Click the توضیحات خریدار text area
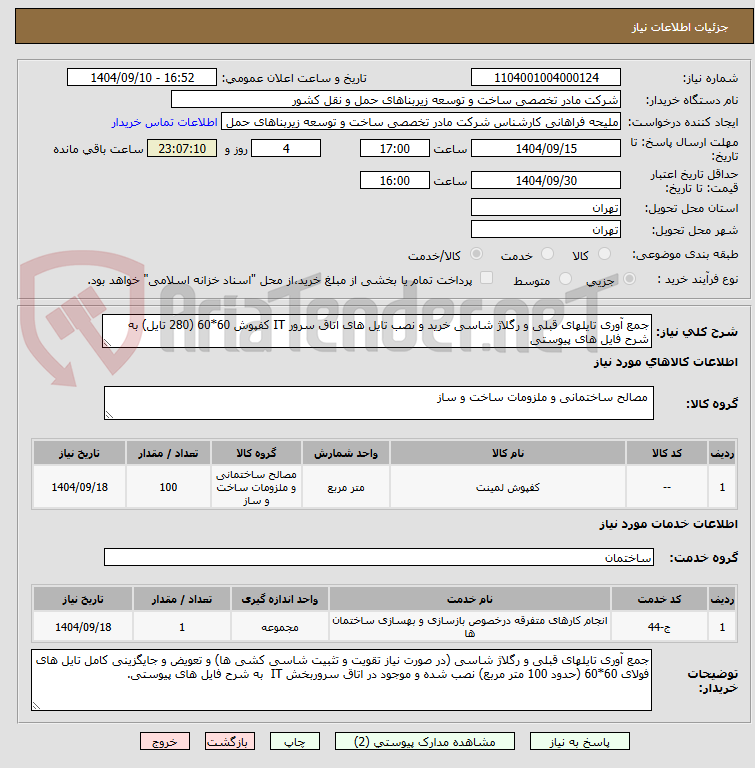 341,680
